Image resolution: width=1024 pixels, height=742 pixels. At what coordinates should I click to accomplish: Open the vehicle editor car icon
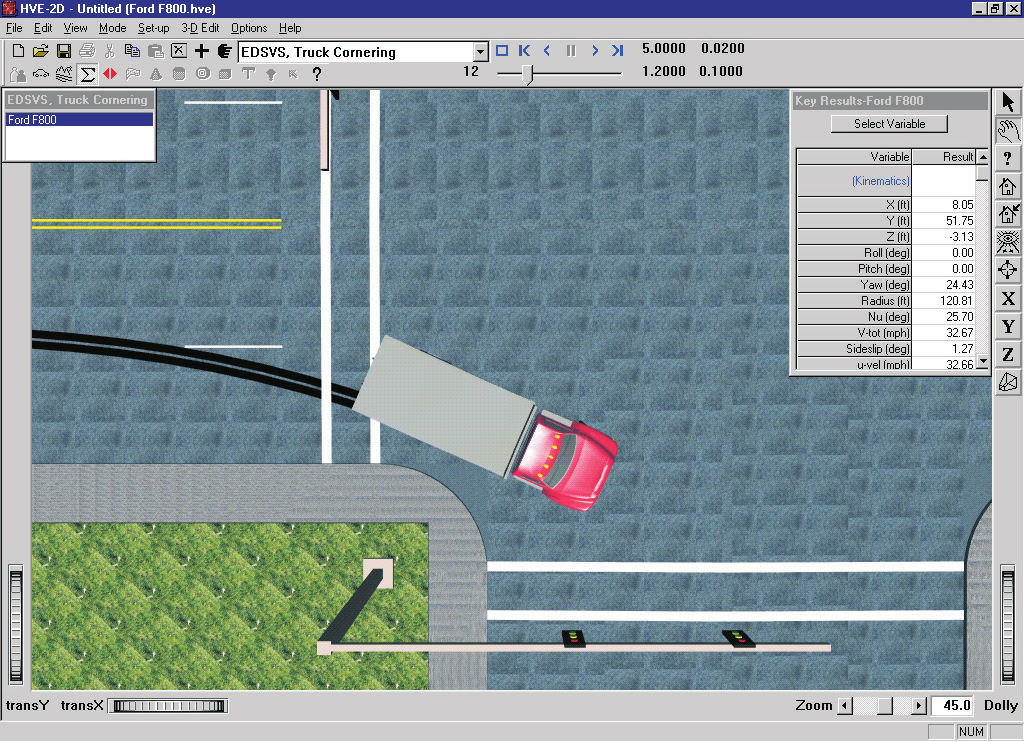click(40, 74)
